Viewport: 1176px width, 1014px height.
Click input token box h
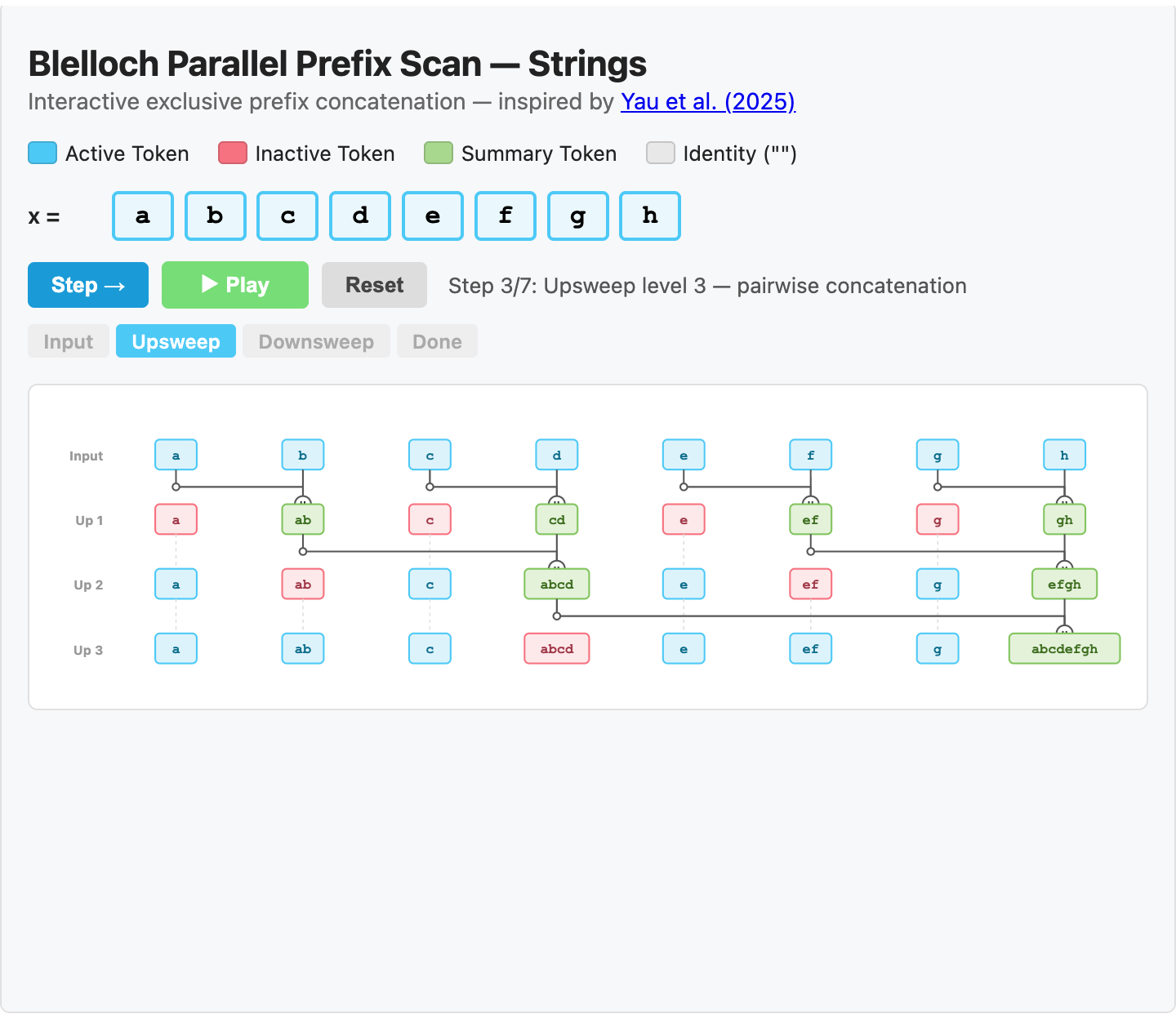click(x=649, y=216)
